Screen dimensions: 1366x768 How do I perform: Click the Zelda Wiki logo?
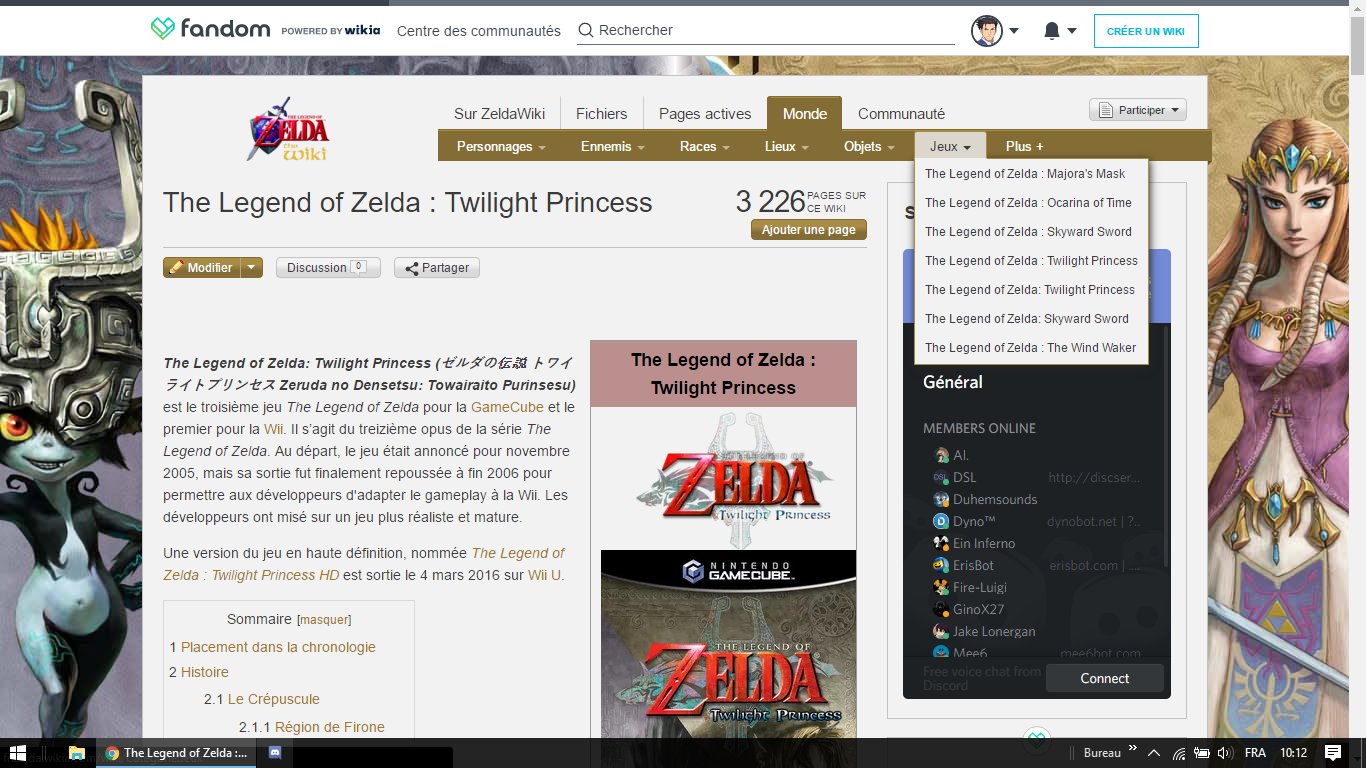tap(288, 129)
